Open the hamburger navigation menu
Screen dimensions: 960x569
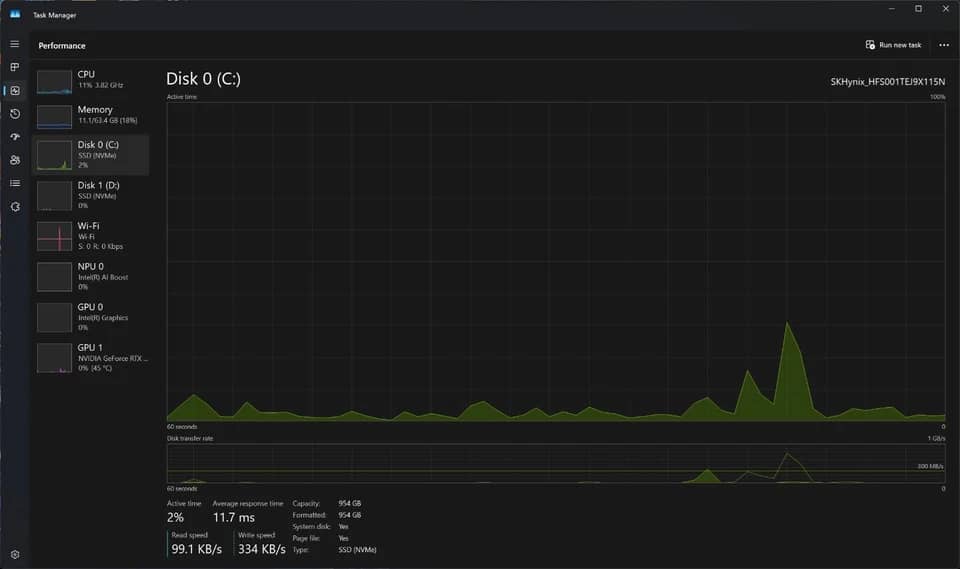click(15, 44)
